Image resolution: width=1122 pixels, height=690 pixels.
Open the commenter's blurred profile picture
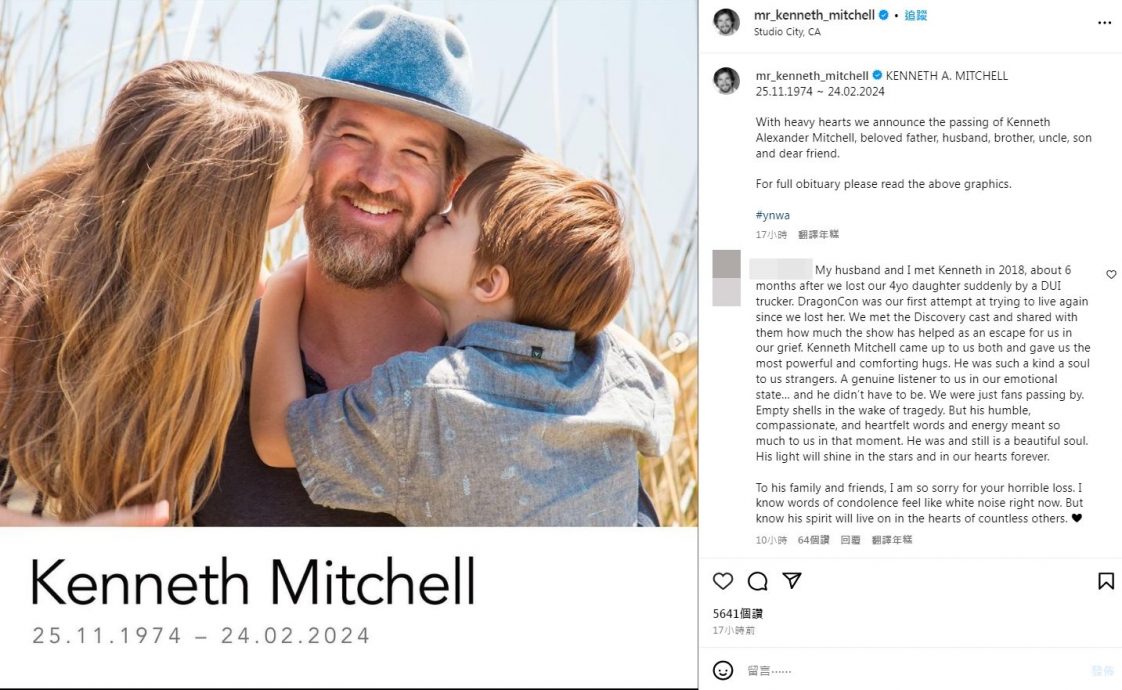(727, 278)
